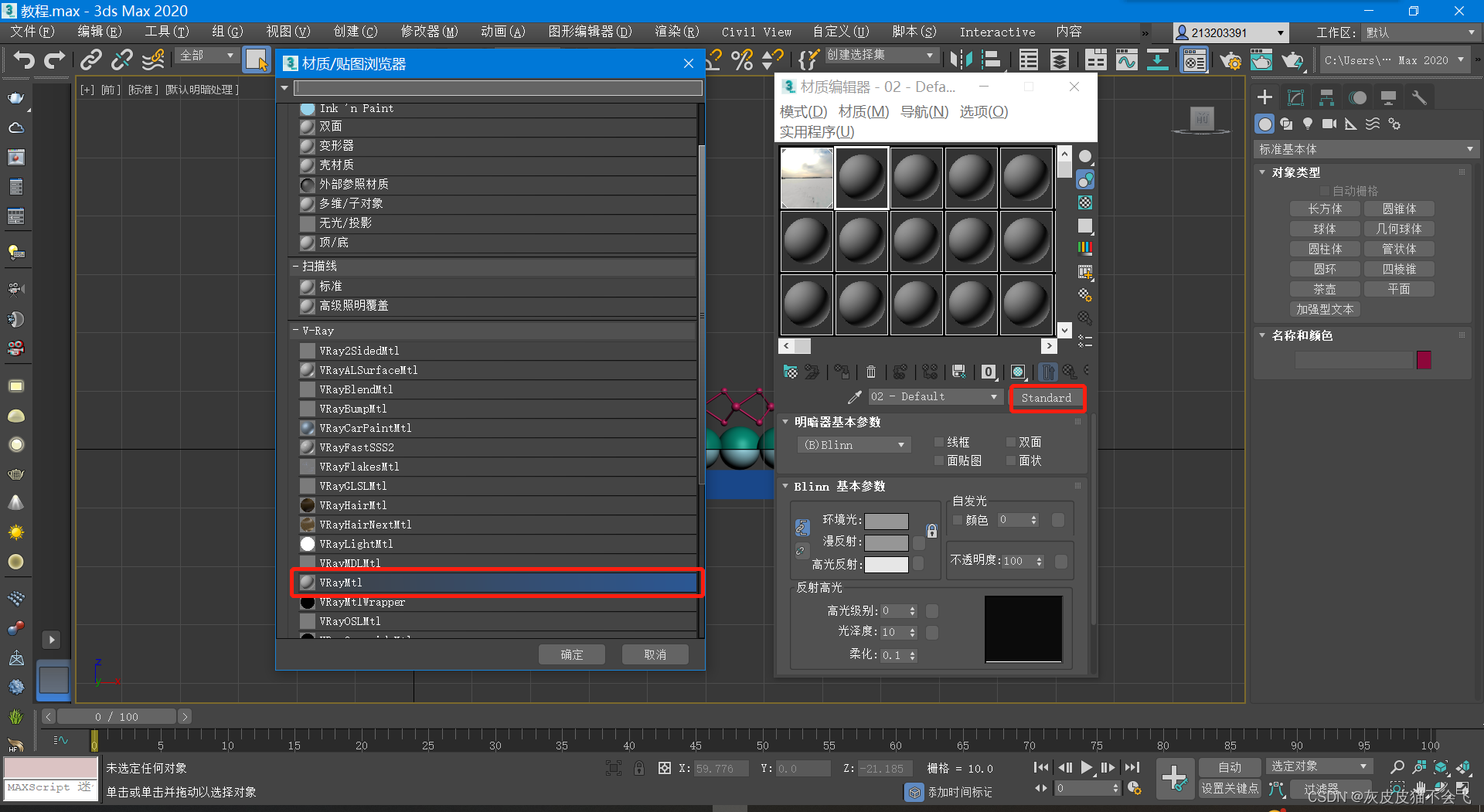Open the 02 - Default material name dropdown
The width and height of the screenshot is (1484, 812).
tap(935, 396)
